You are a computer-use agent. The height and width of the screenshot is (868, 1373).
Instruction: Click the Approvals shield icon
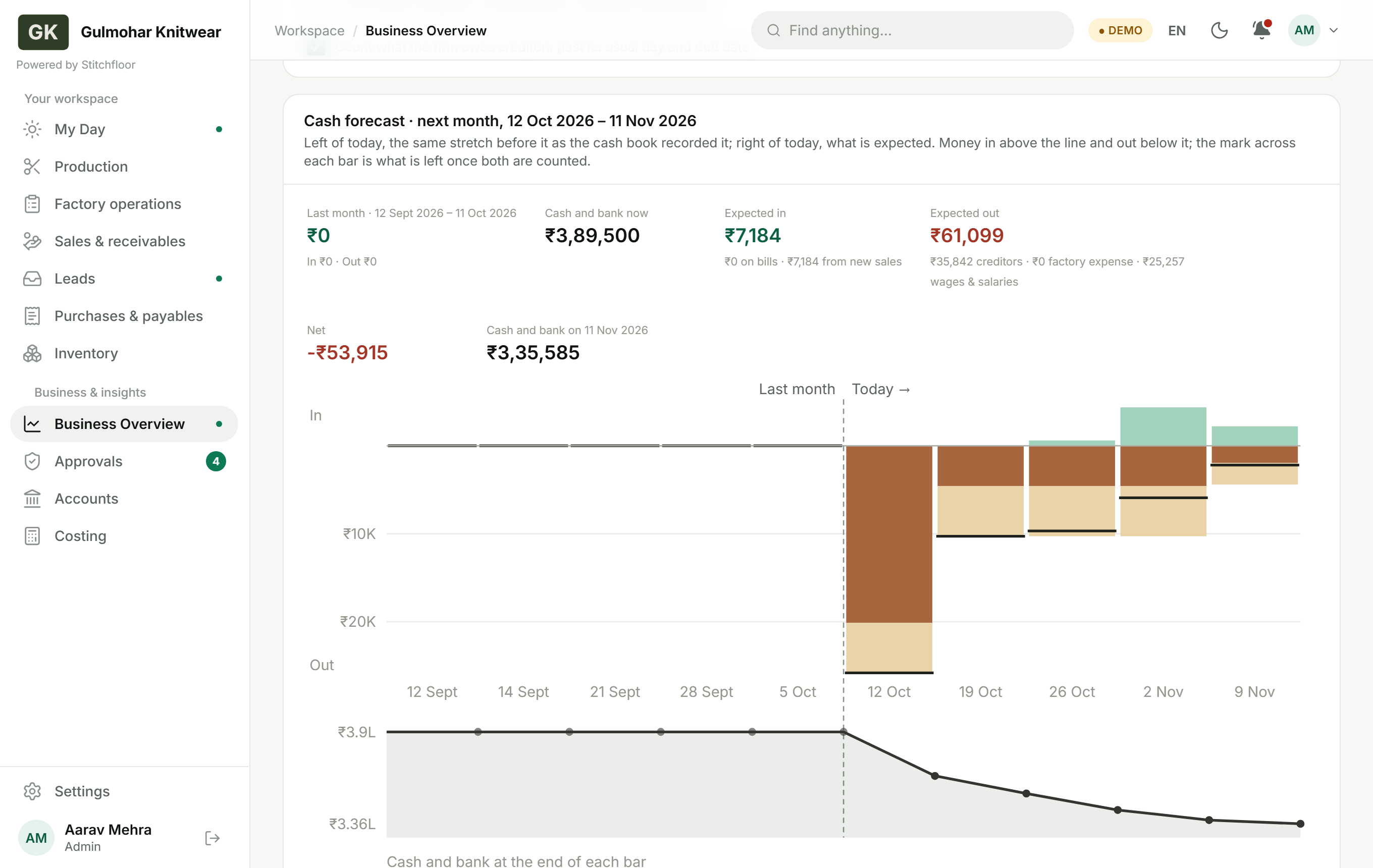[32, 461]
